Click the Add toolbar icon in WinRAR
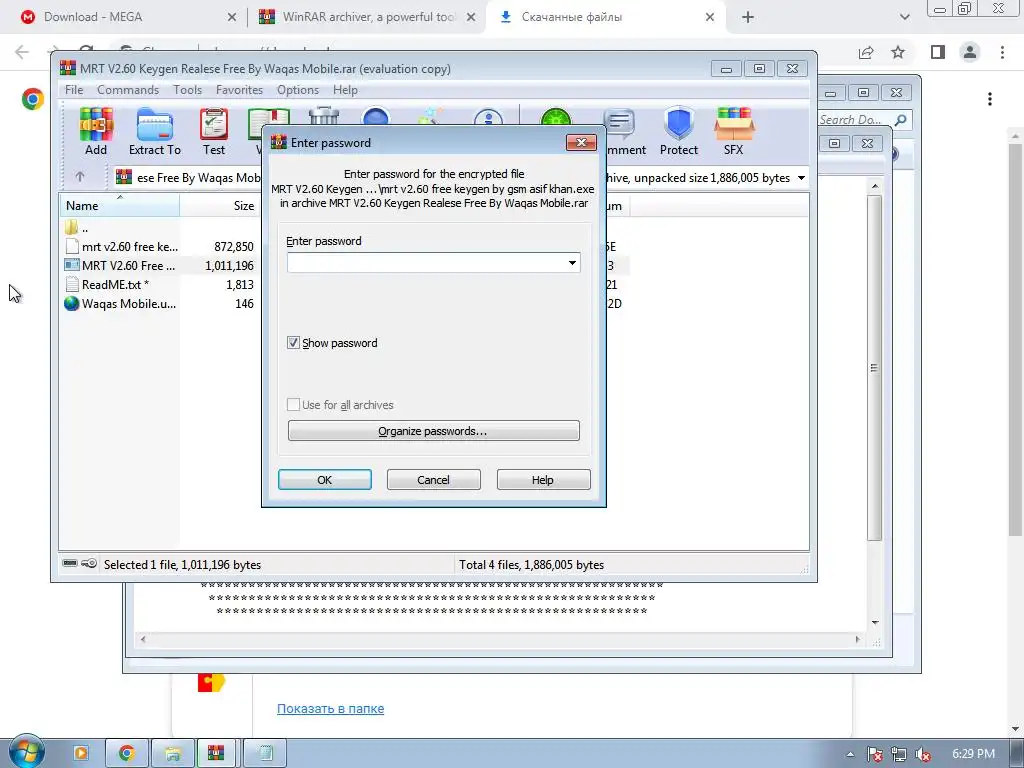The image size is (1024, 768). point(96,131)
